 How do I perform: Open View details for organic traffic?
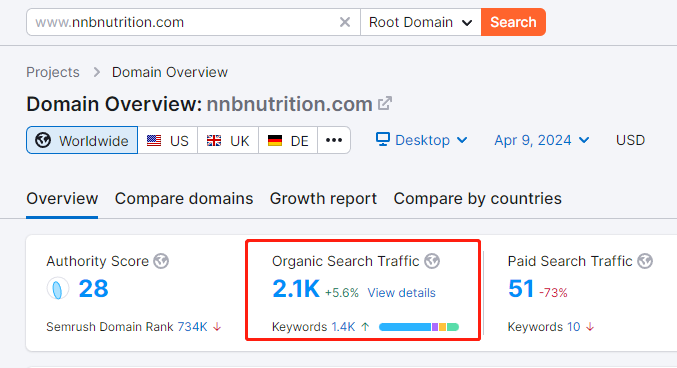click(402, 293)
